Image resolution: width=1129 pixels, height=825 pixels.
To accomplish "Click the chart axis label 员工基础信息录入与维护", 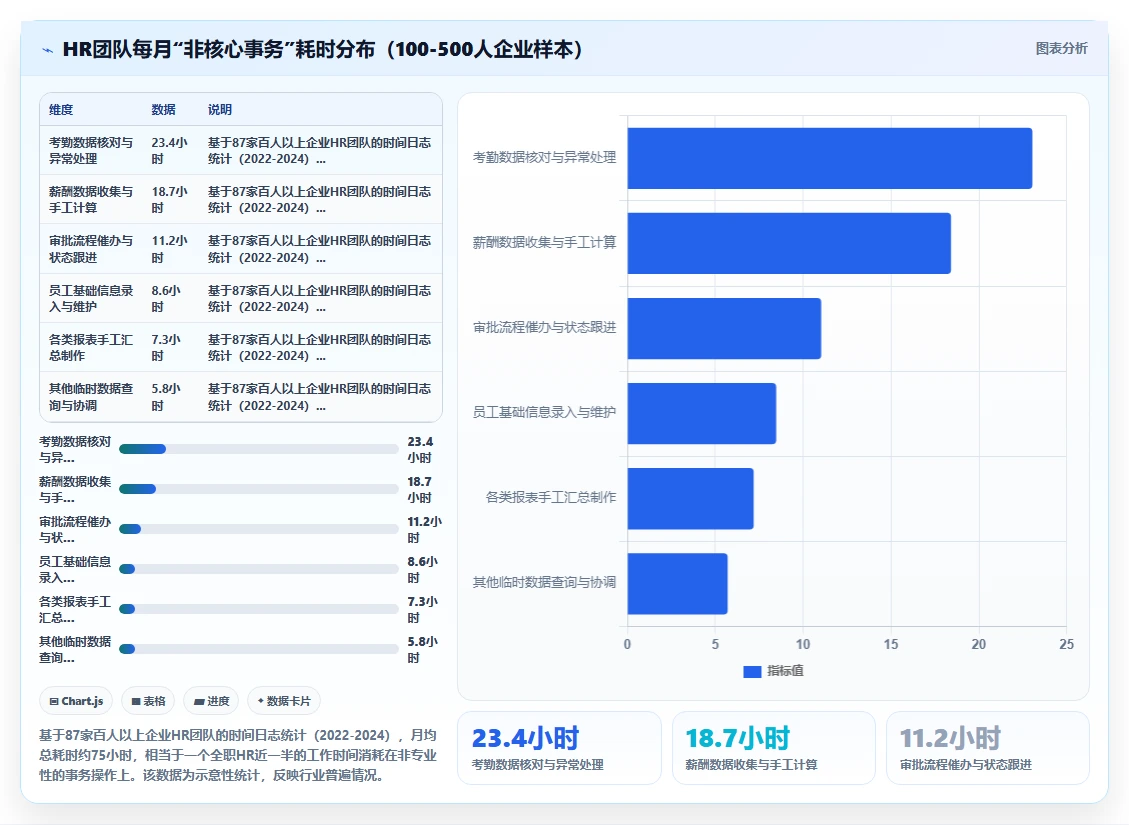I will (544, 412).
